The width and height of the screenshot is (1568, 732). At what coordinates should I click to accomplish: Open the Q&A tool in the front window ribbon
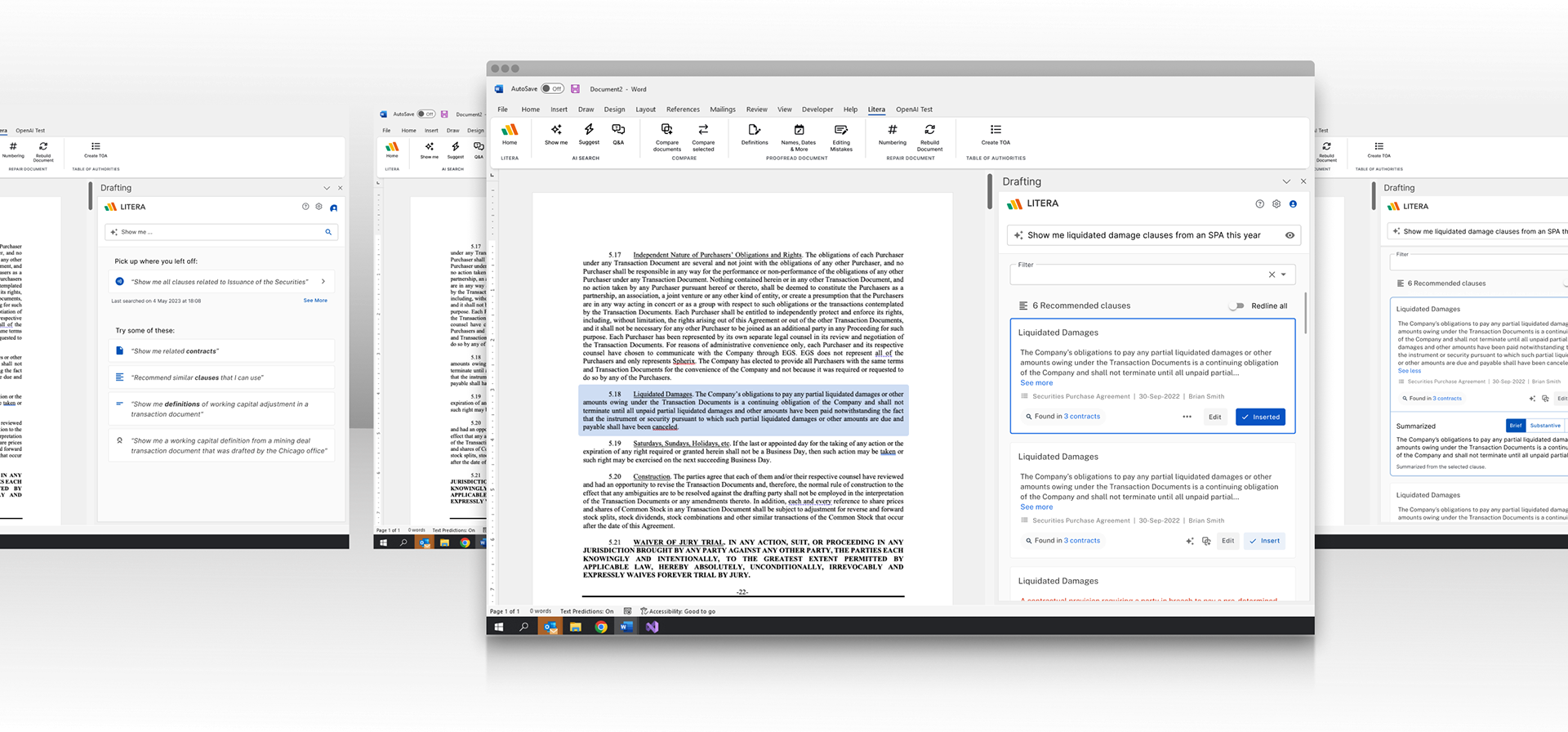(x=618, y=134)
